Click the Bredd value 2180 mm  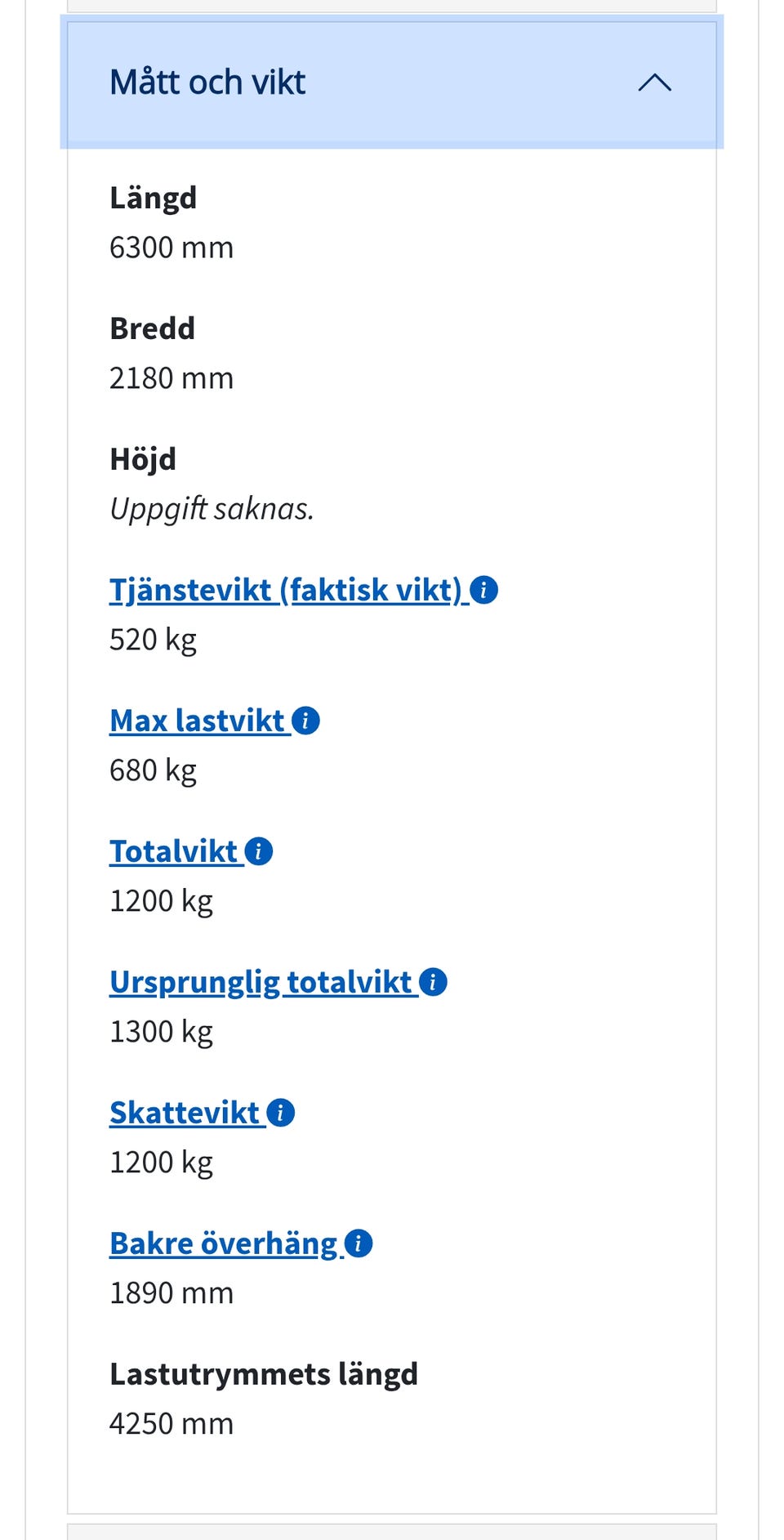[171, 378]
